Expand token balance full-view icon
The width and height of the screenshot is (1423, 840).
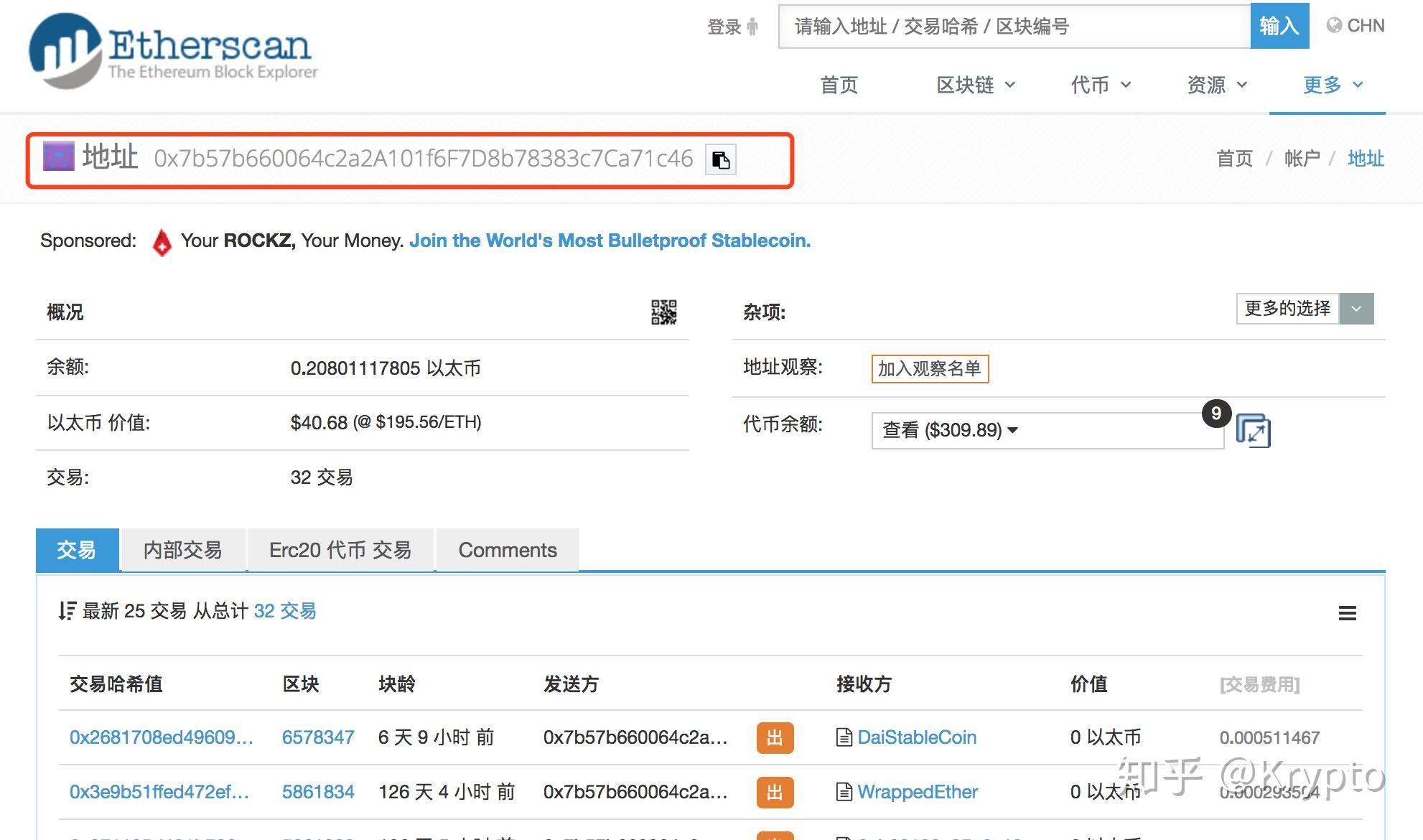tap(1253, 431)
